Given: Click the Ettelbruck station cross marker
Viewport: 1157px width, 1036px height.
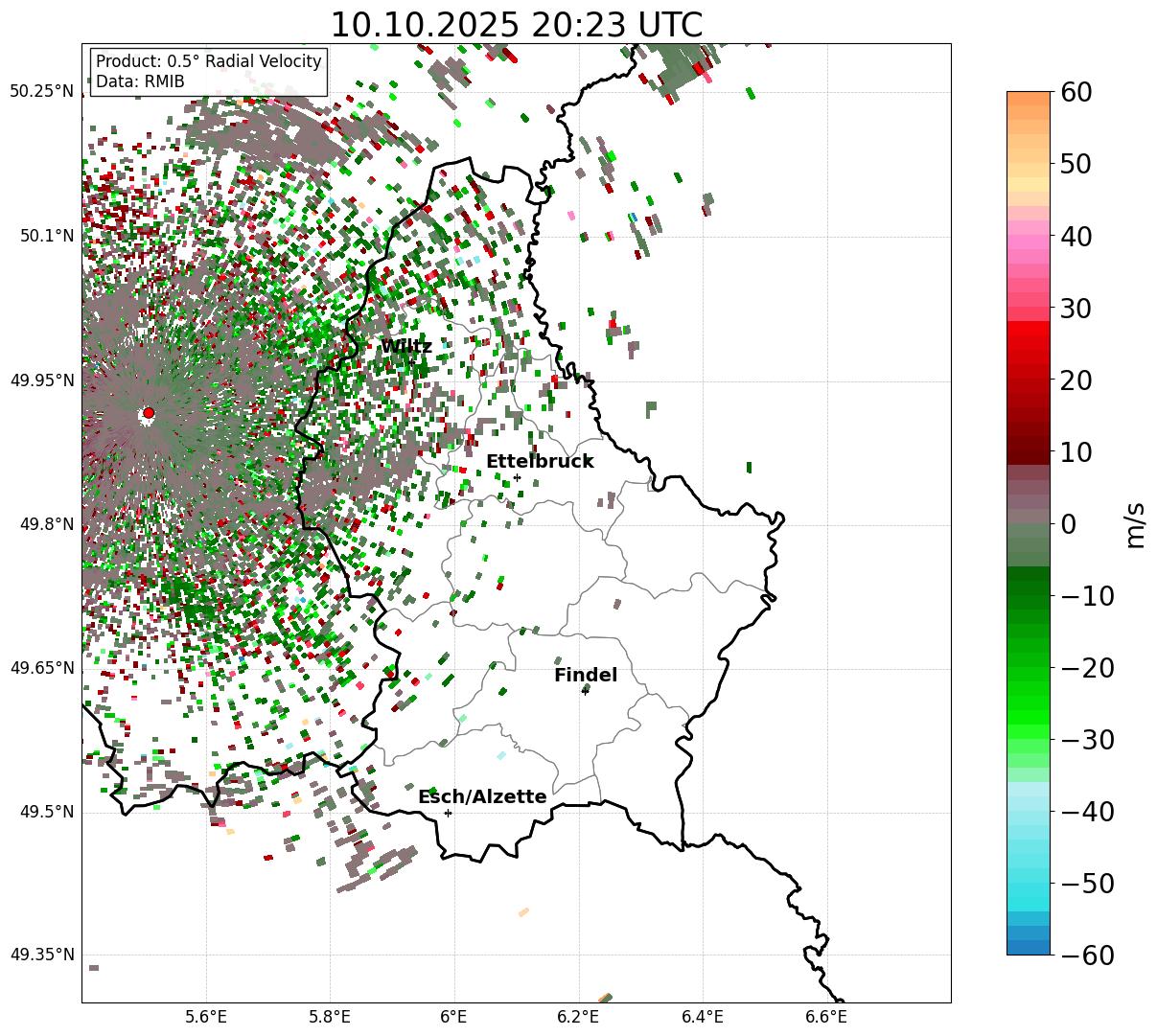Looking at the screenshot, I should click(517, 477).
